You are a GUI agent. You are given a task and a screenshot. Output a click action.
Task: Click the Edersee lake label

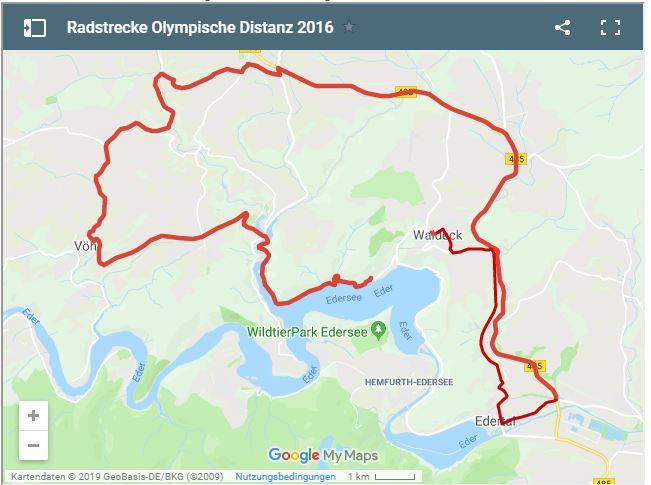coord(343,299)
